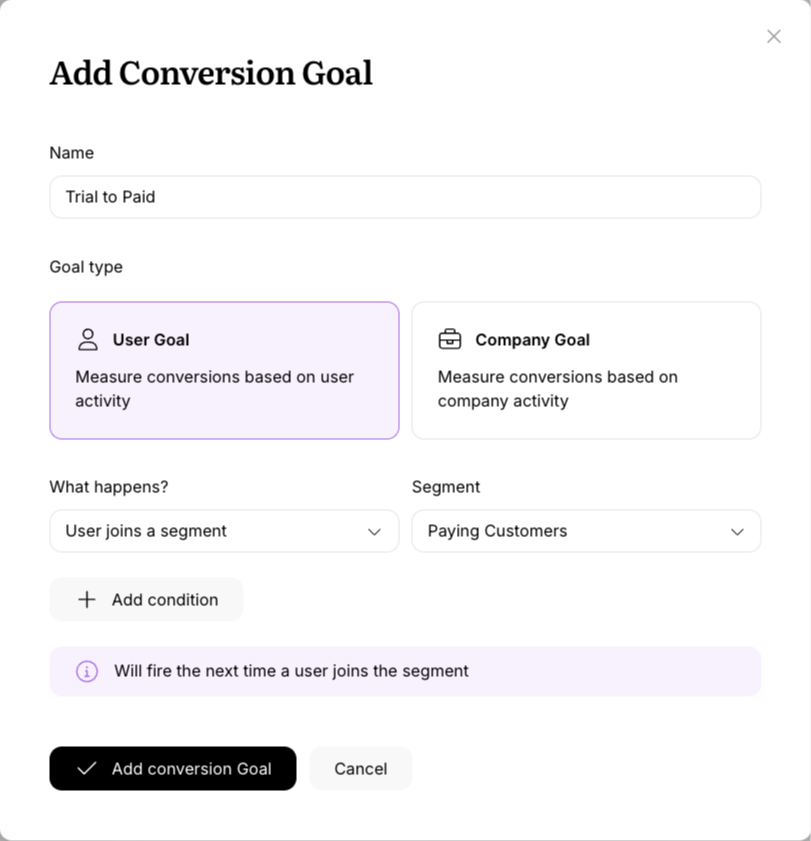Open the Paying Customers segment selector
This screenshot has height=841, width=811.
[x=585, y=531]
